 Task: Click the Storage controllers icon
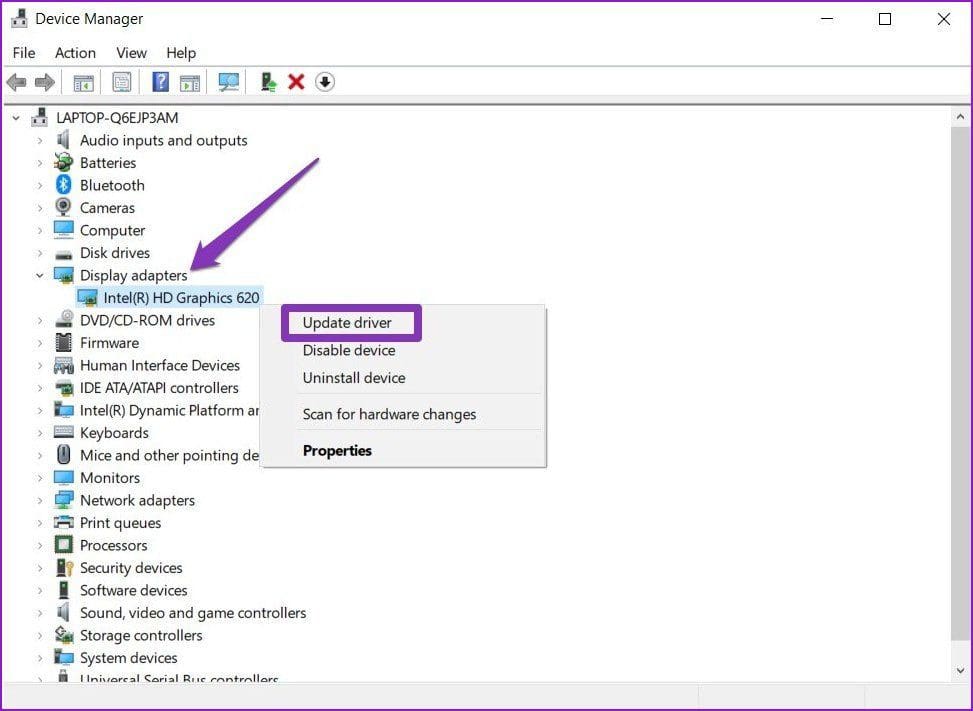(63, 635)
